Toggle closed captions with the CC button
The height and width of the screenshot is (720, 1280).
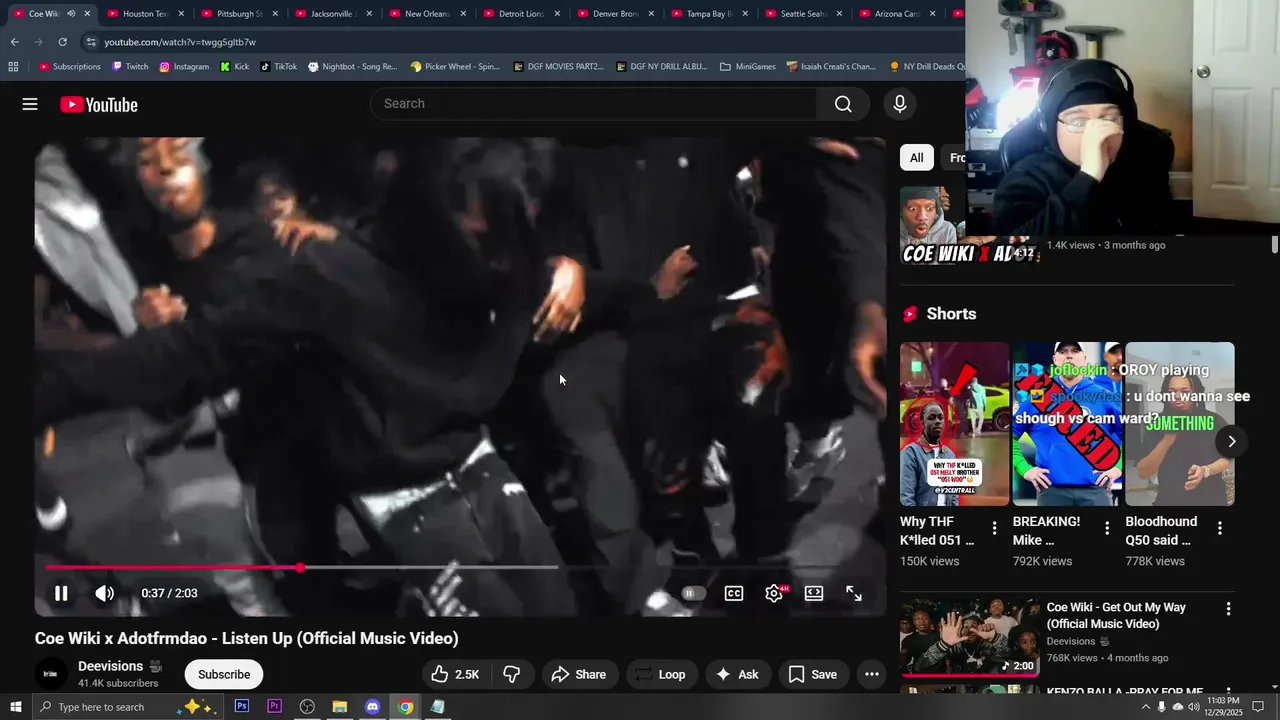[734, 593]
